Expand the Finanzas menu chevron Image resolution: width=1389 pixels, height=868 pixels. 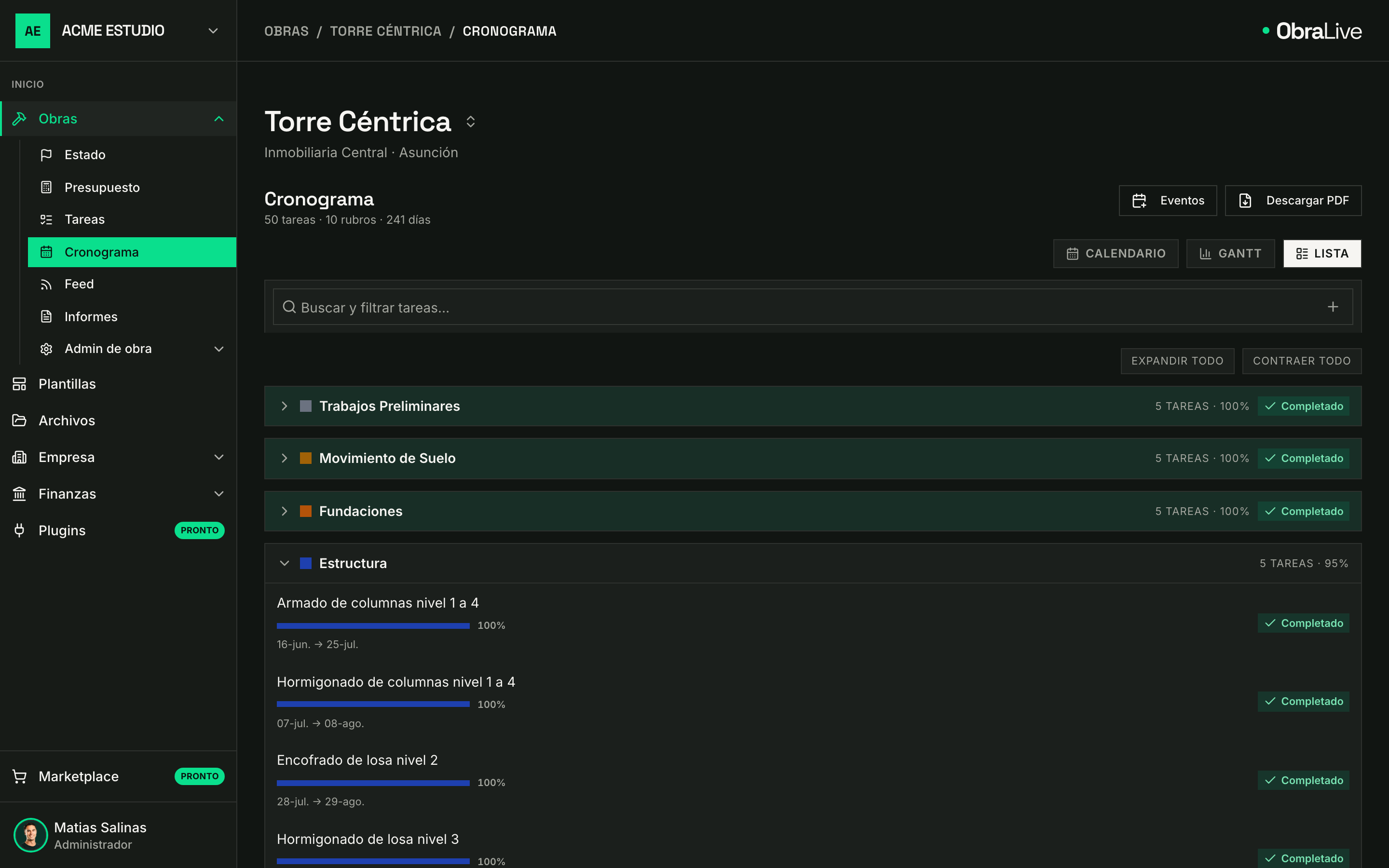(x=218, y=494)
